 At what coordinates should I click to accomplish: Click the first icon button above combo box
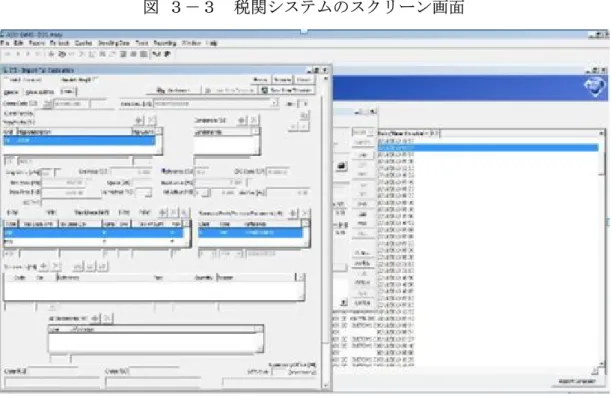point(174,91)
